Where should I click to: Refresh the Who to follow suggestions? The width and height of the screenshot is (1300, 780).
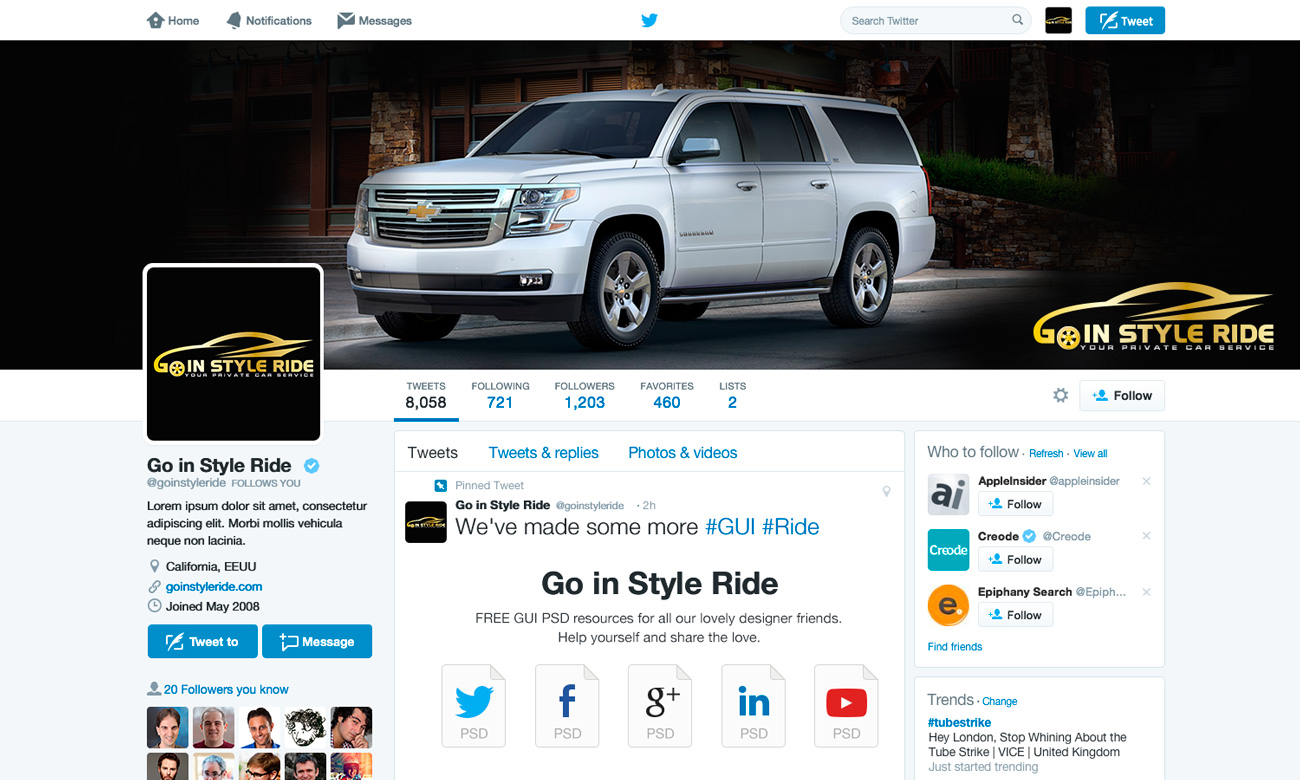coord(1045,453)
